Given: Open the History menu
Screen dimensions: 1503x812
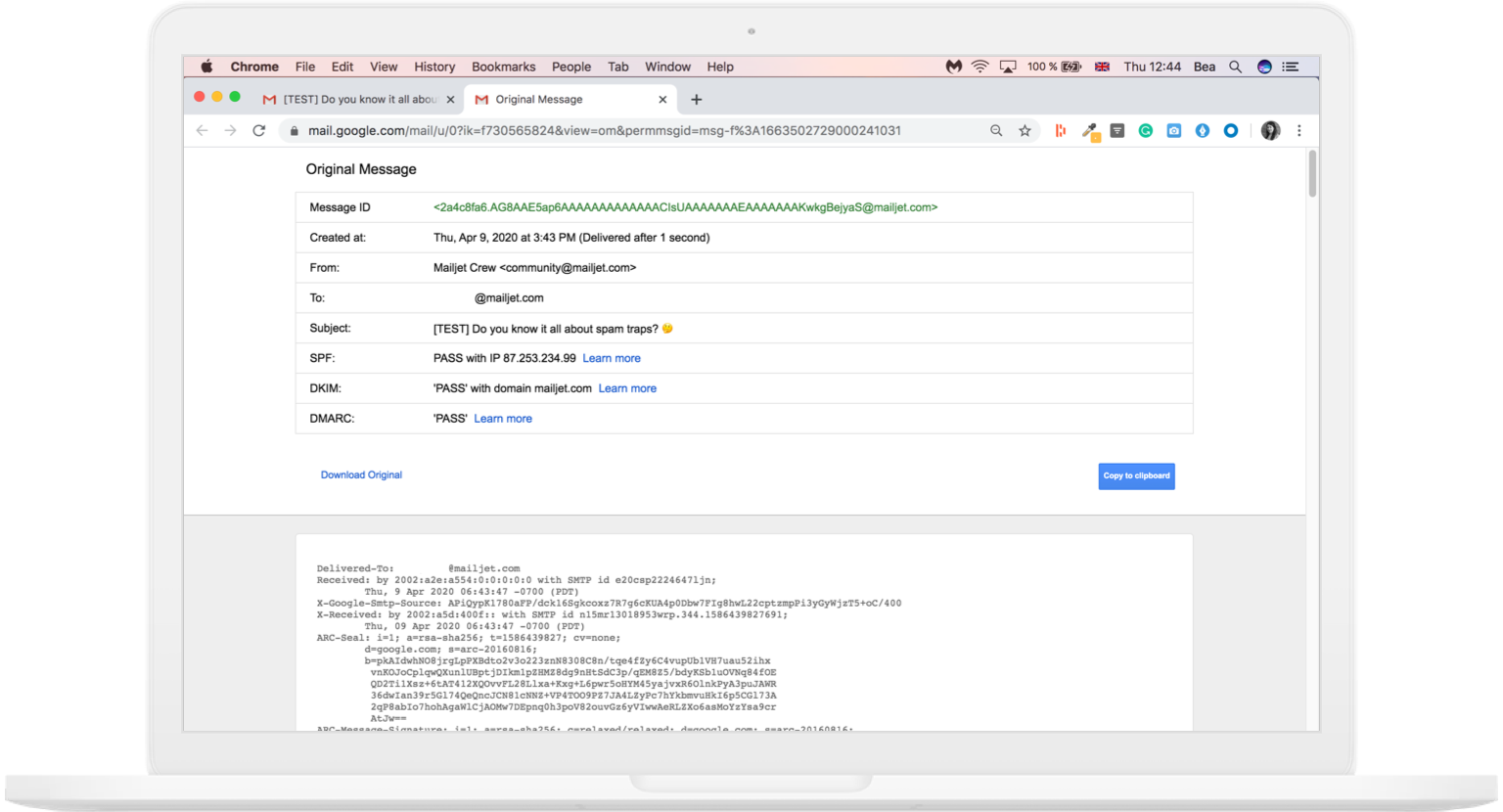Looking at the screenshot, I should pyautogui.click(x=434, y=67).
